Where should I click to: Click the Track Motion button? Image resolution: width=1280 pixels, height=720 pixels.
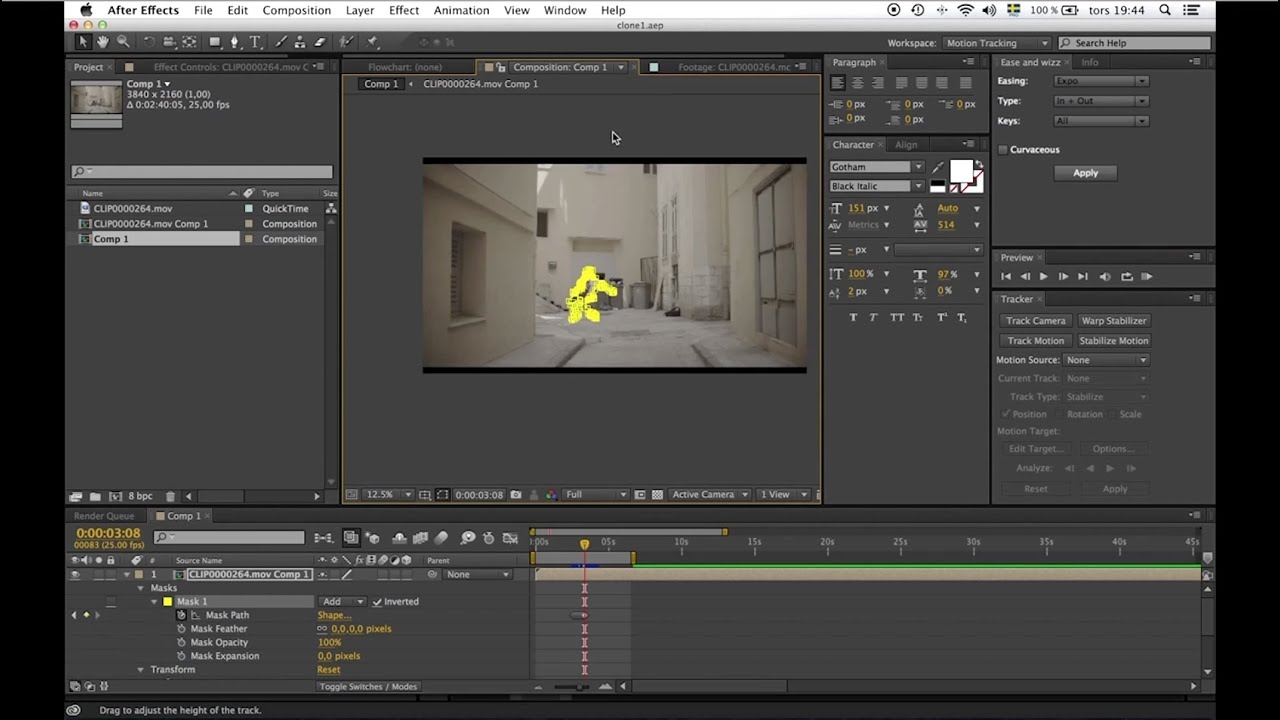coord(1036,341)
